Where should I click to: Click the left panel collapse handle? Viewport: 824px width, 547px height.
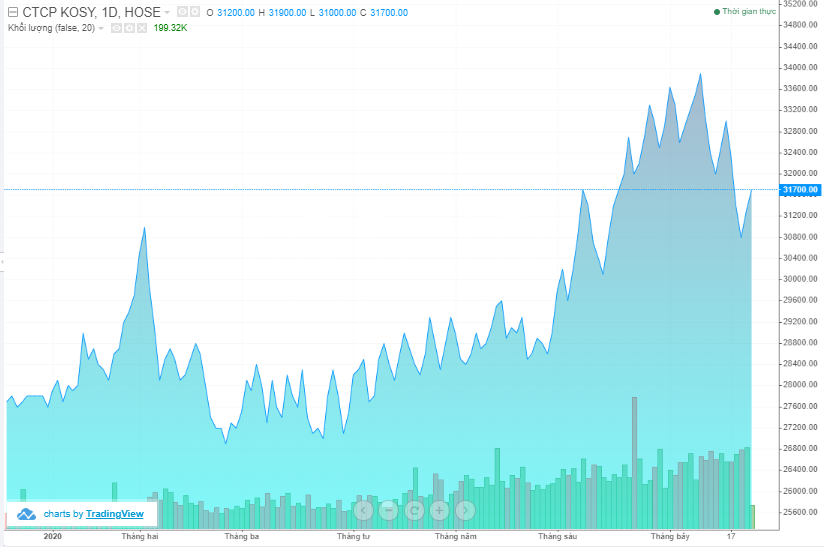(2, 262)
